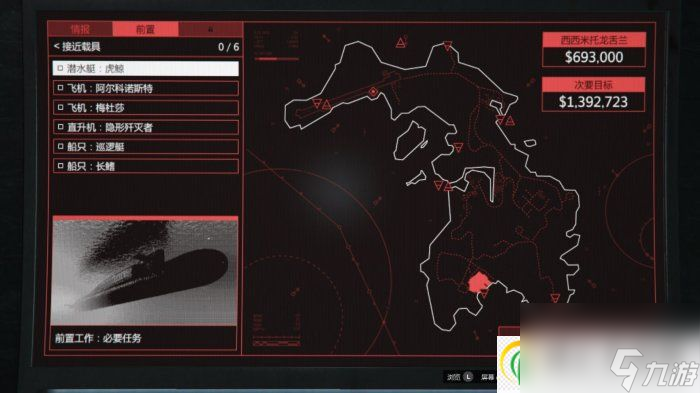Switch to the 情报 tab

pyautogui.click(x=80, y=29)
